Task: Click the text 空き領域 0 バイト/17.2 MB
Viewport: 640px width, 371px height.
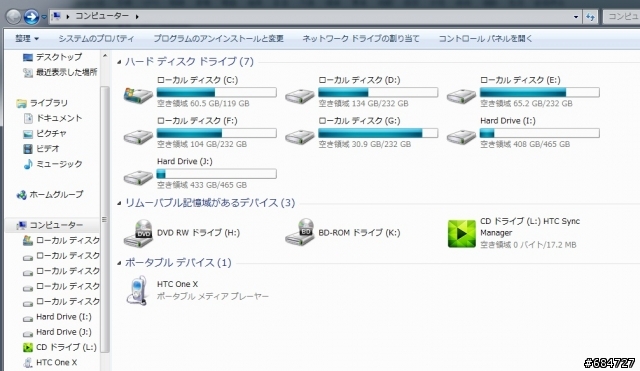Action: (x=528, y=245)
